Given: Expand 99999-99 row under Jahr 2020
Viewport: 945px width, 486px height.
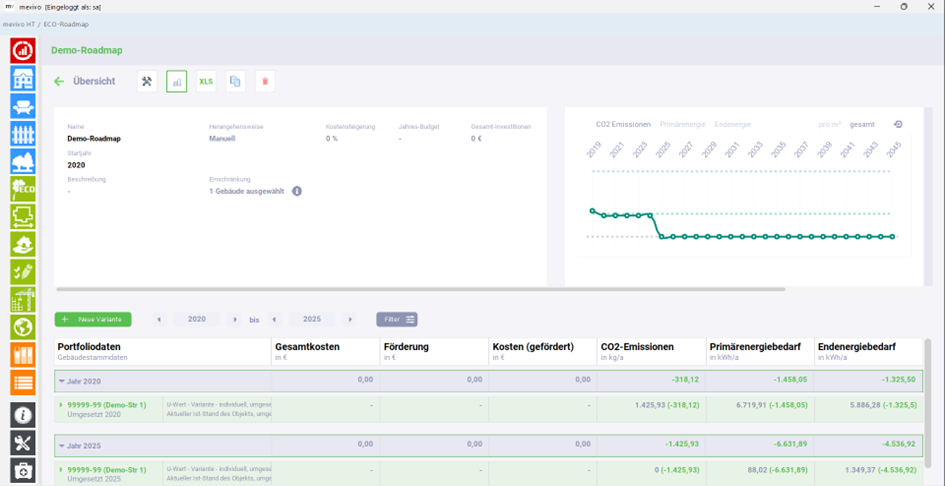Looking at the screenshot, I should pyautogui.click(x=61, y=405).
